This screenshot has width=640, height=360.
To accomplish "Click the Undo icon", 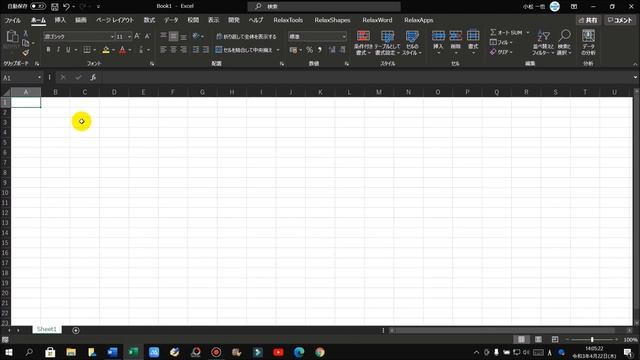I will coord(67,7).
